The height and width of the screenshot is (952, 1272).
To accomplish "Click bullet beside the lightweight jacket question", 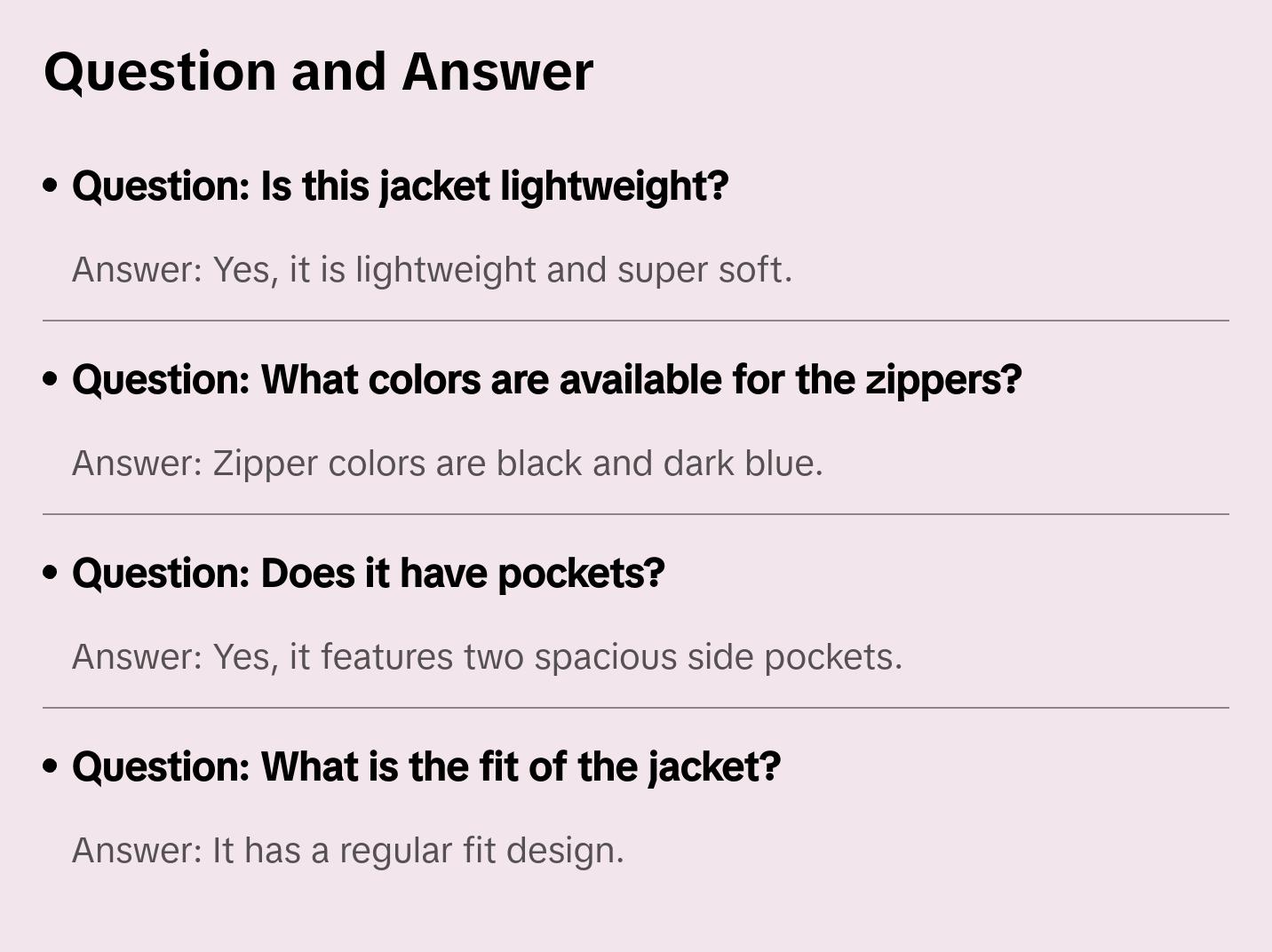I will (51, 186).
